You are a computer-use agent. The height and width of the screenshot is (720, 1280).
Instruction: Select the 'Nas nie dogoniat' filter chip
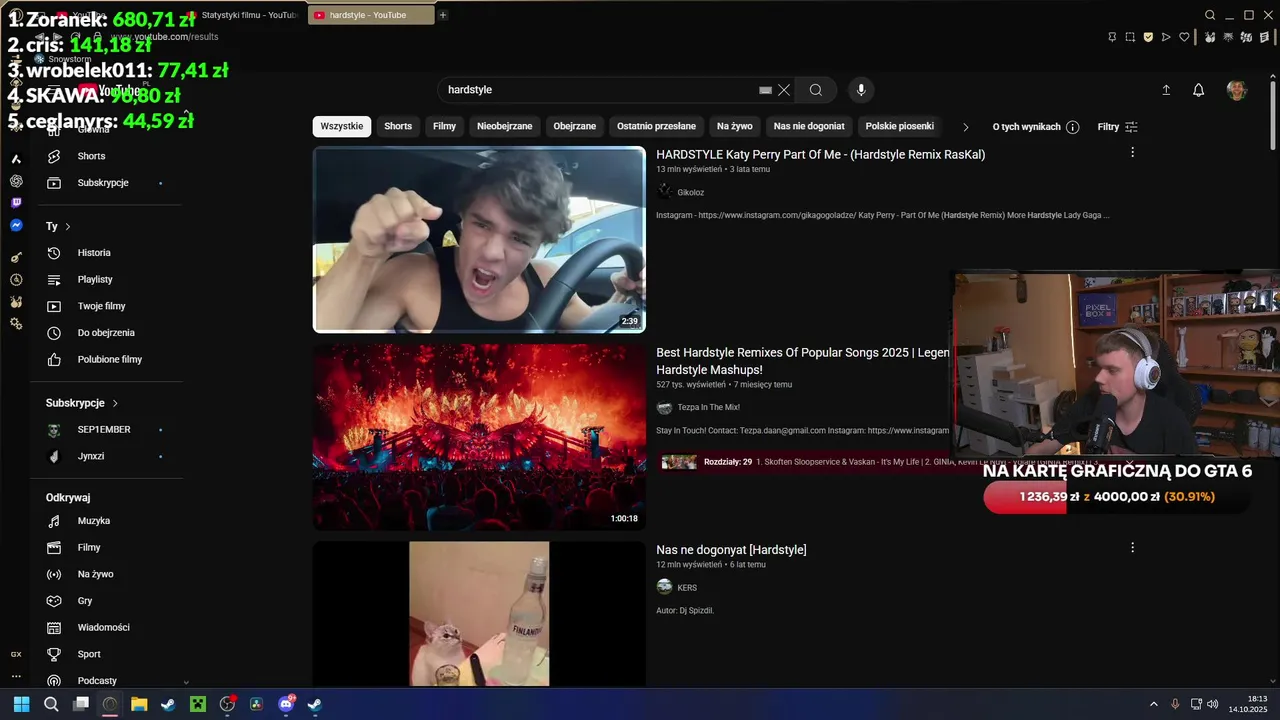coord(809,126)
